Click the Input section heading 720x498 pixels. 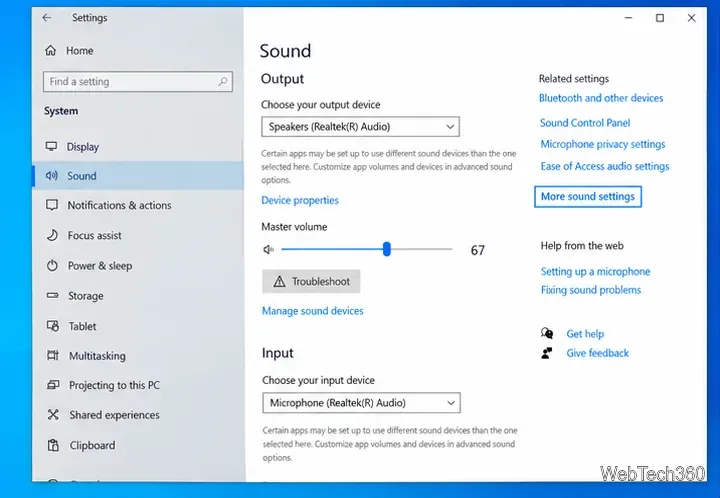pyautogui.click(x=277, y=353)
